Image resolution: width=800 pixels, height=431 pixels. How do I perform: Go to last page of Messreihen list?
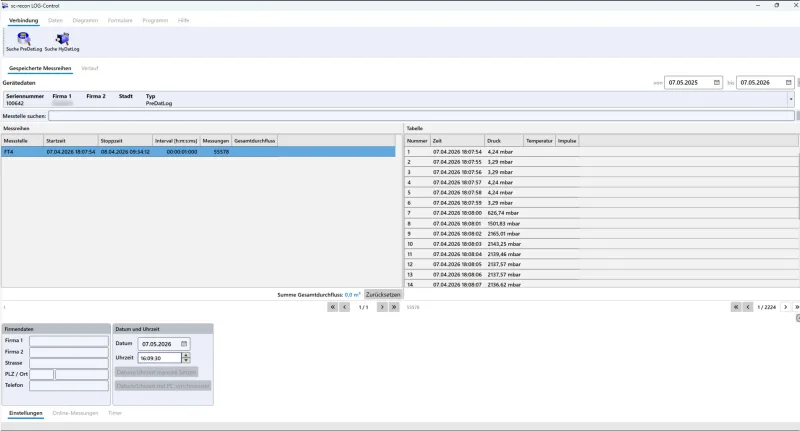click(394, 307)
